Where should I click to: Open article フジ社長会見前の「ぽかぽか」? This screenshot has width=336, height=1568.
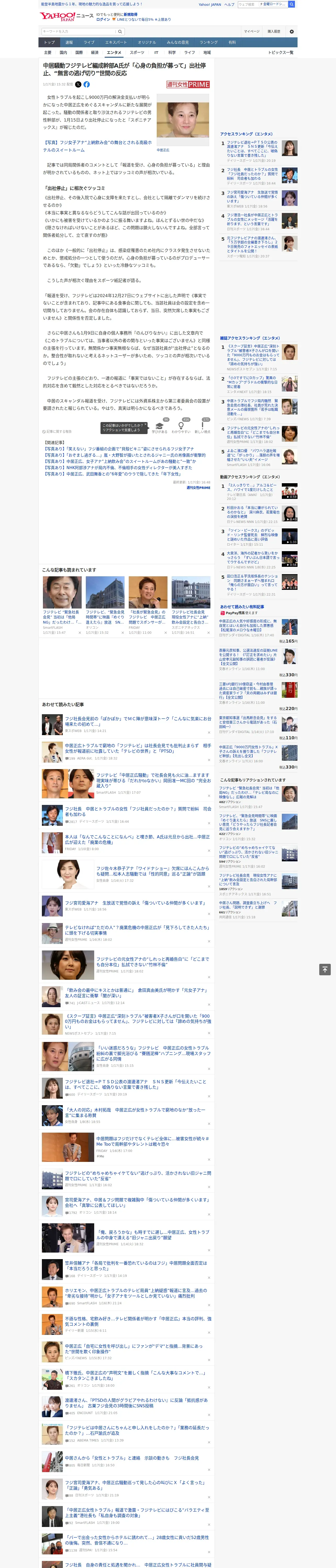(138, 722)
